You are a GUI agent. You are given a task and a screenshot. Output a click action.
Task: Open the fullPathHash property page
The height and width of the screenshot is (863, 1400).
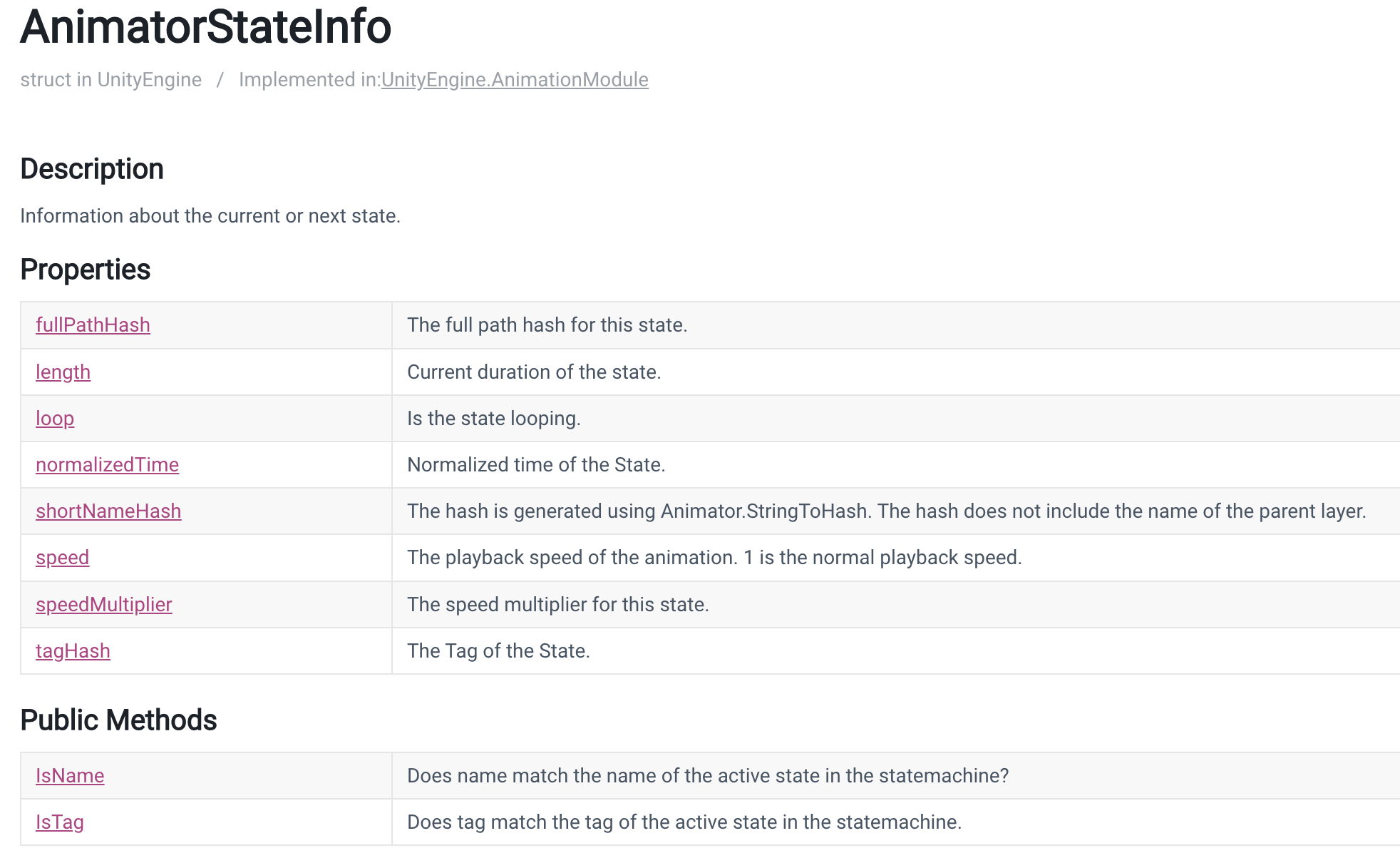click(93, 325)
